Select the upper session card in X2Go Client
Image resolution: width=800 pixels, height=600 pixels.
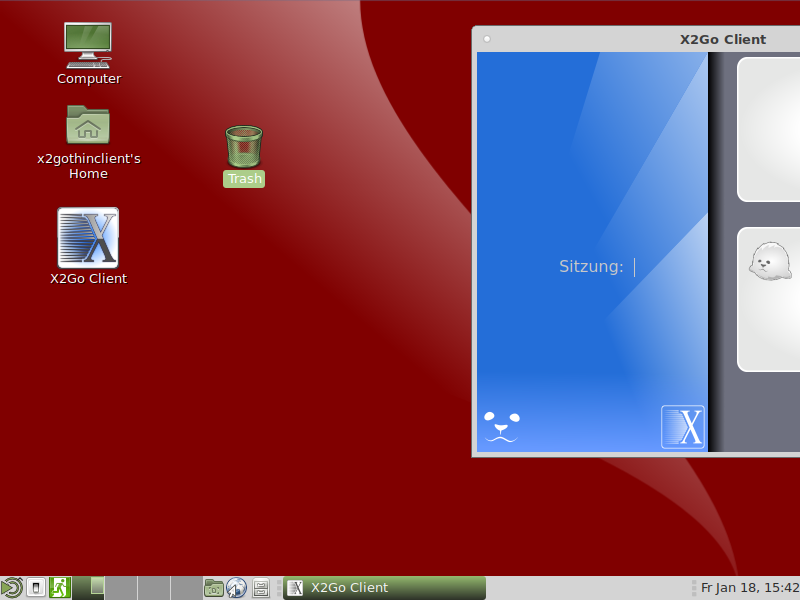pyautogui.click(x=768, y=129)
